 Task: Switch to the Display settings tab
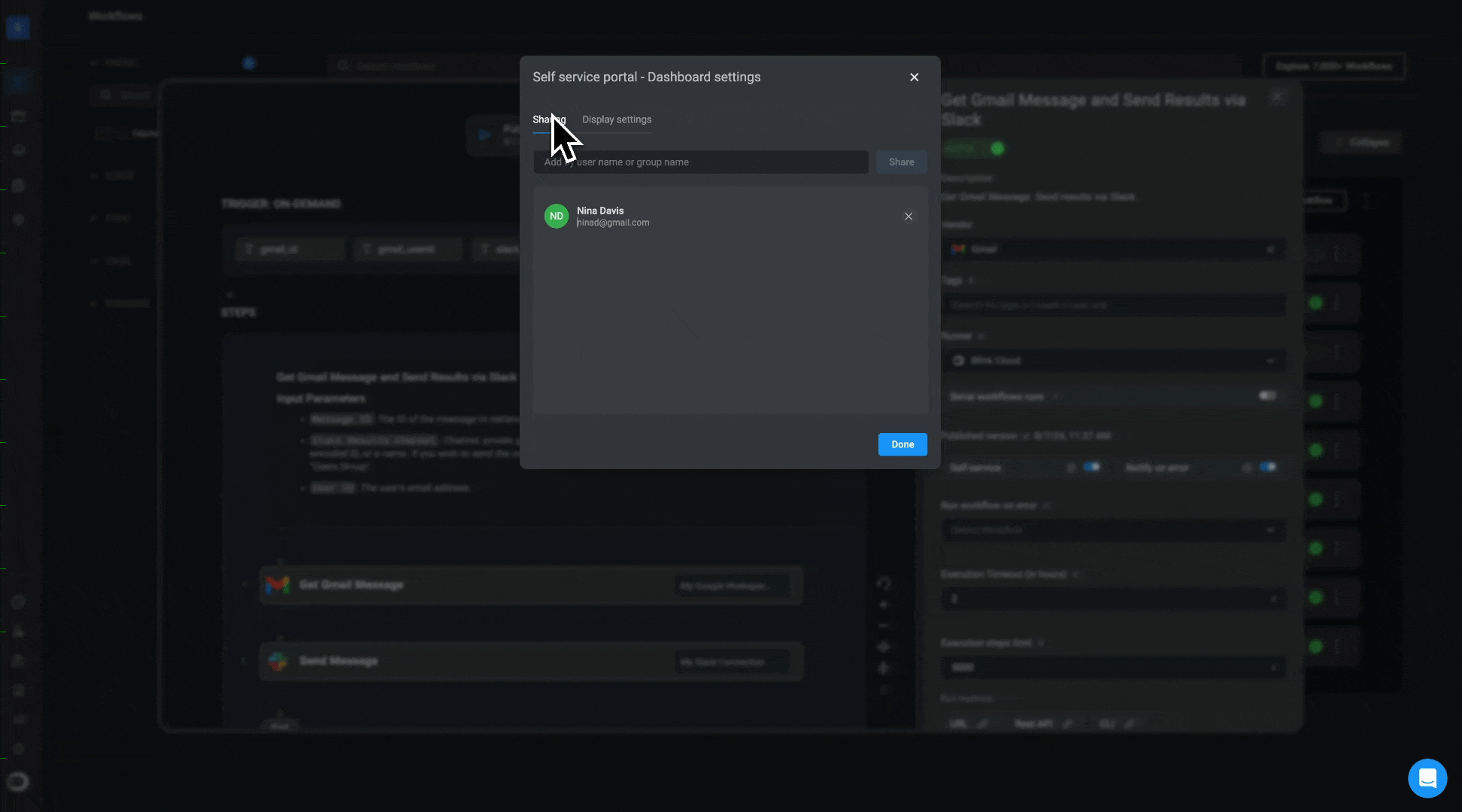[617, 120]
